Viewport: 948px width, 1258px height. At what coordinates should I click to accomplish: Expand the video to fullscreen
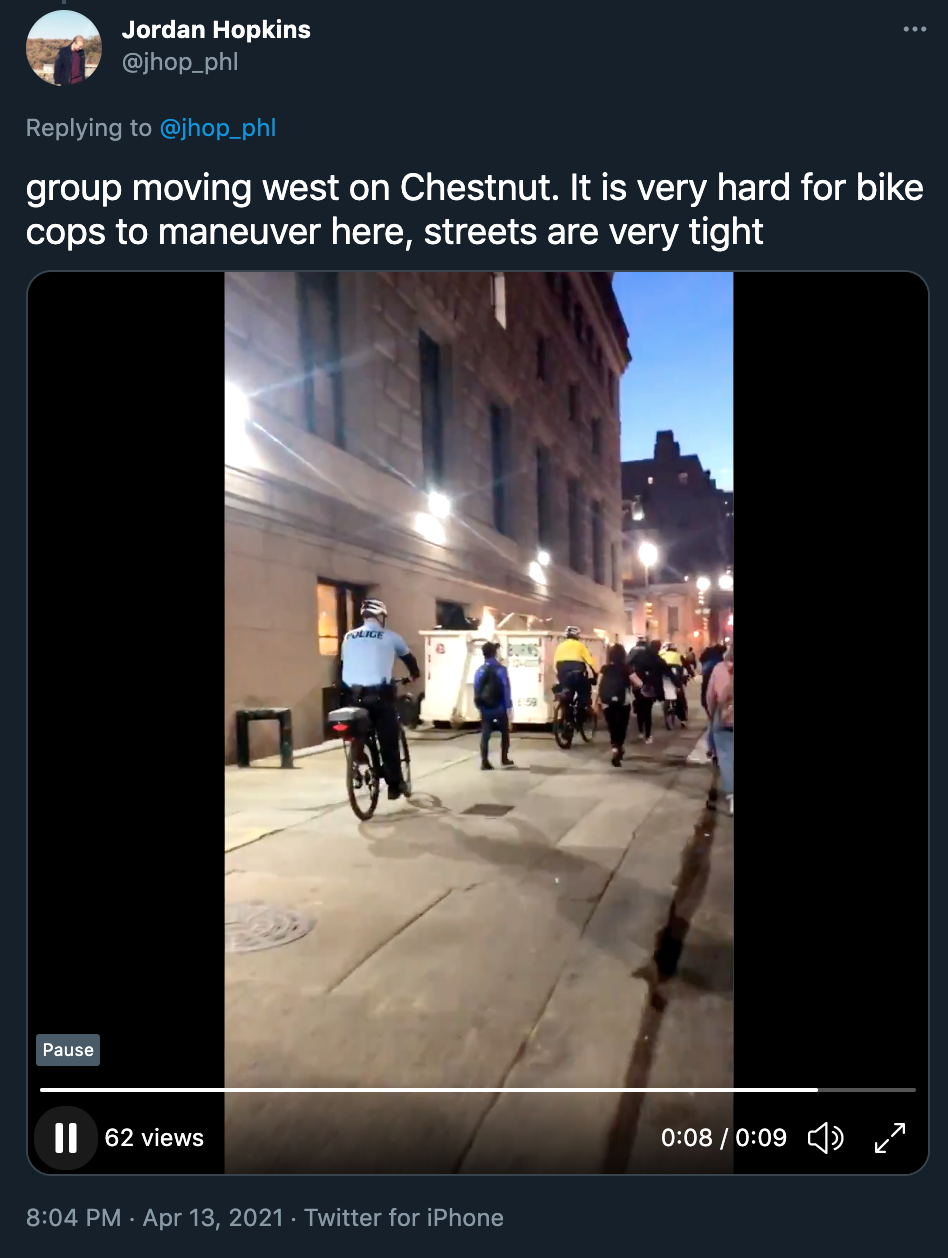[889, 1138]
